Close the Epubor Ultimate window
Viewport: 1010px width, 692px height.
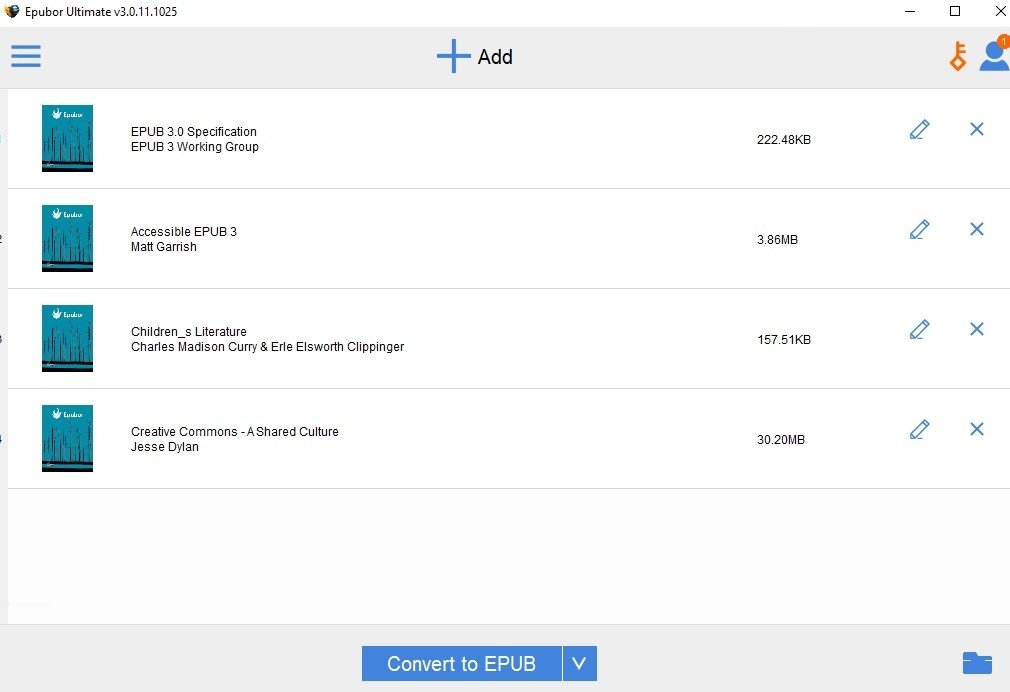tap(1000, 11)
